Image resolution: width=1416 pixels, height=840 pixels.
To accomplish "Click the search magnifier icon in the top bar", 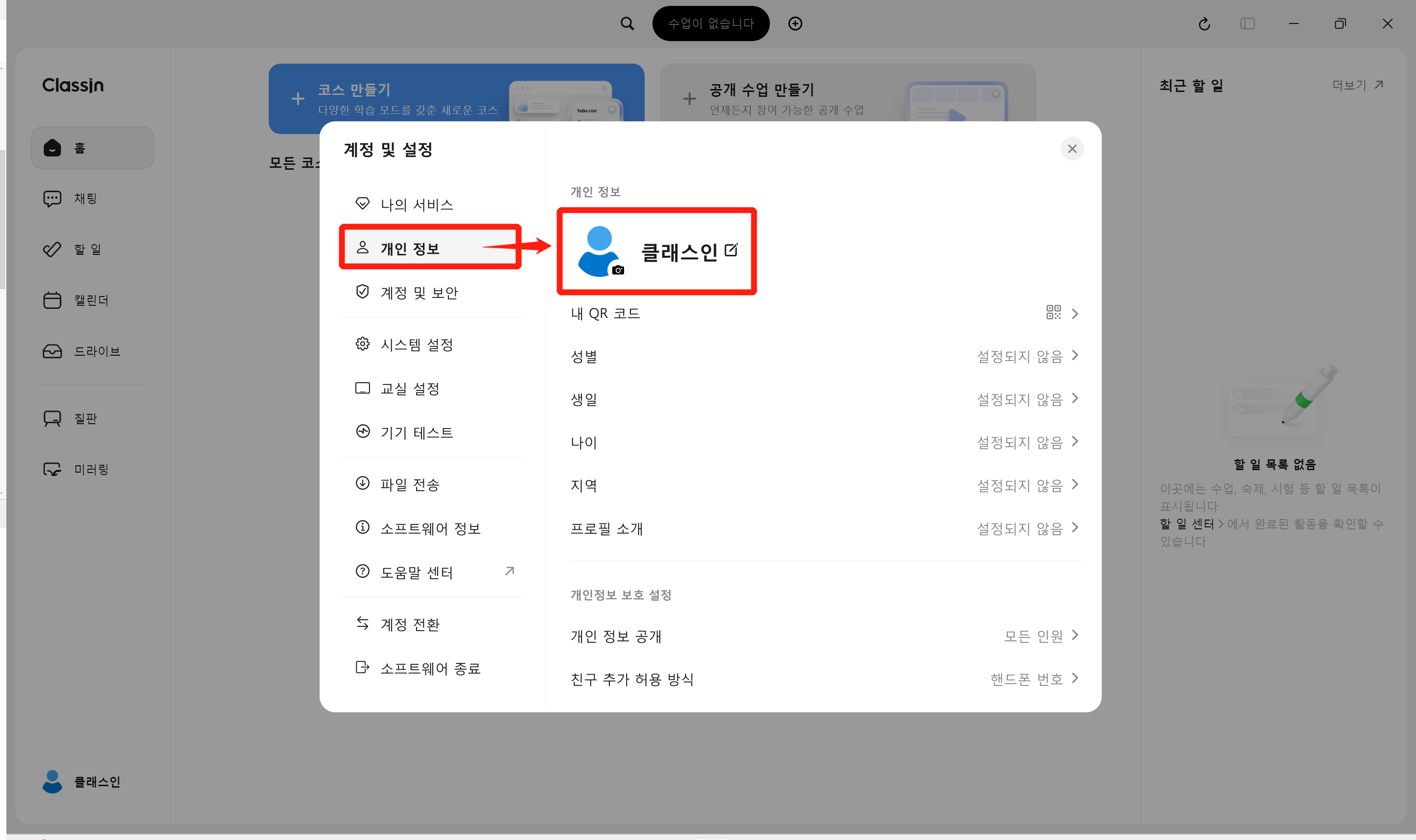I will coord(627,24).
